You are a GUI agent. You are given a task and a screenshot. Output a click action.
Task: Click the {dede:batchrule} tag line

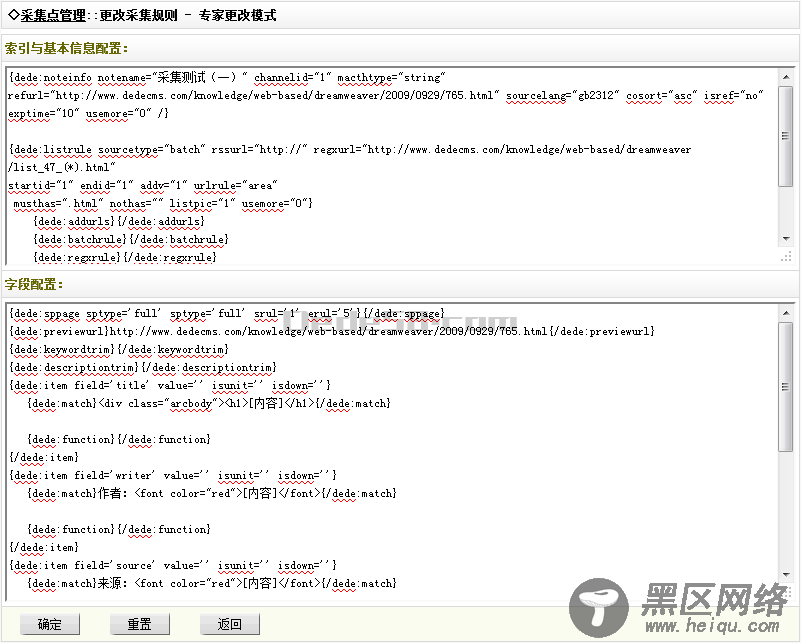point(131,239)
